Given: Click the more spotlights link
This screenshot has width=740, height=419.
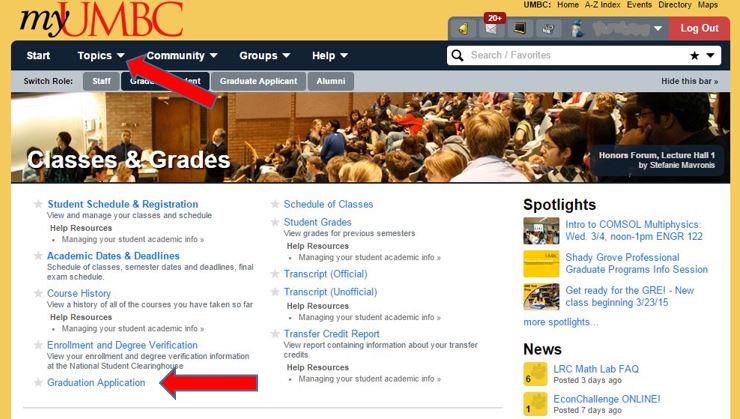Looking at the screenshot, I should pos(561,322).
